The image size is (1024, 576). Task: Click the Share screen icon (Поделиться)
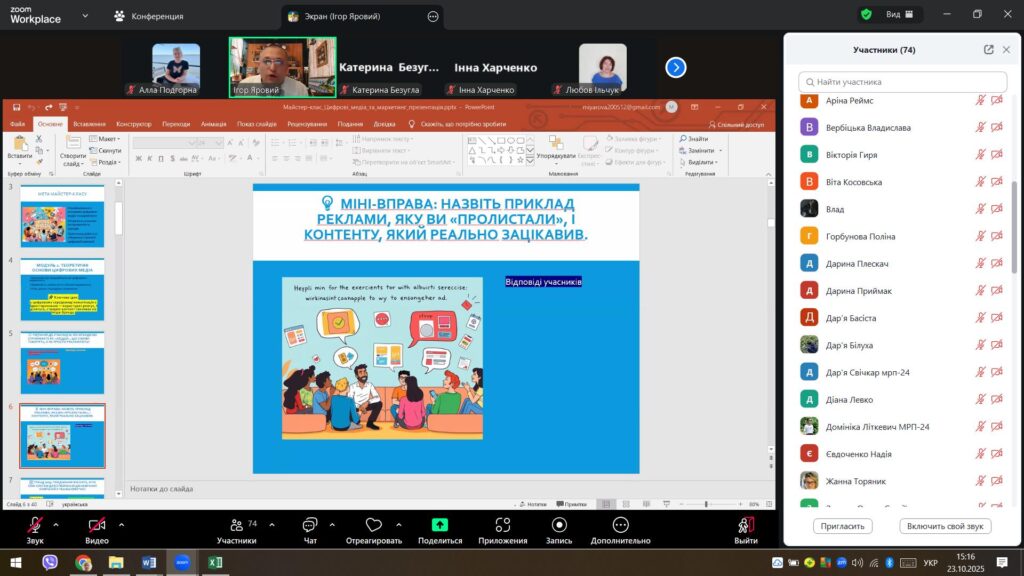pyautogui.click(x=439, y=526)
